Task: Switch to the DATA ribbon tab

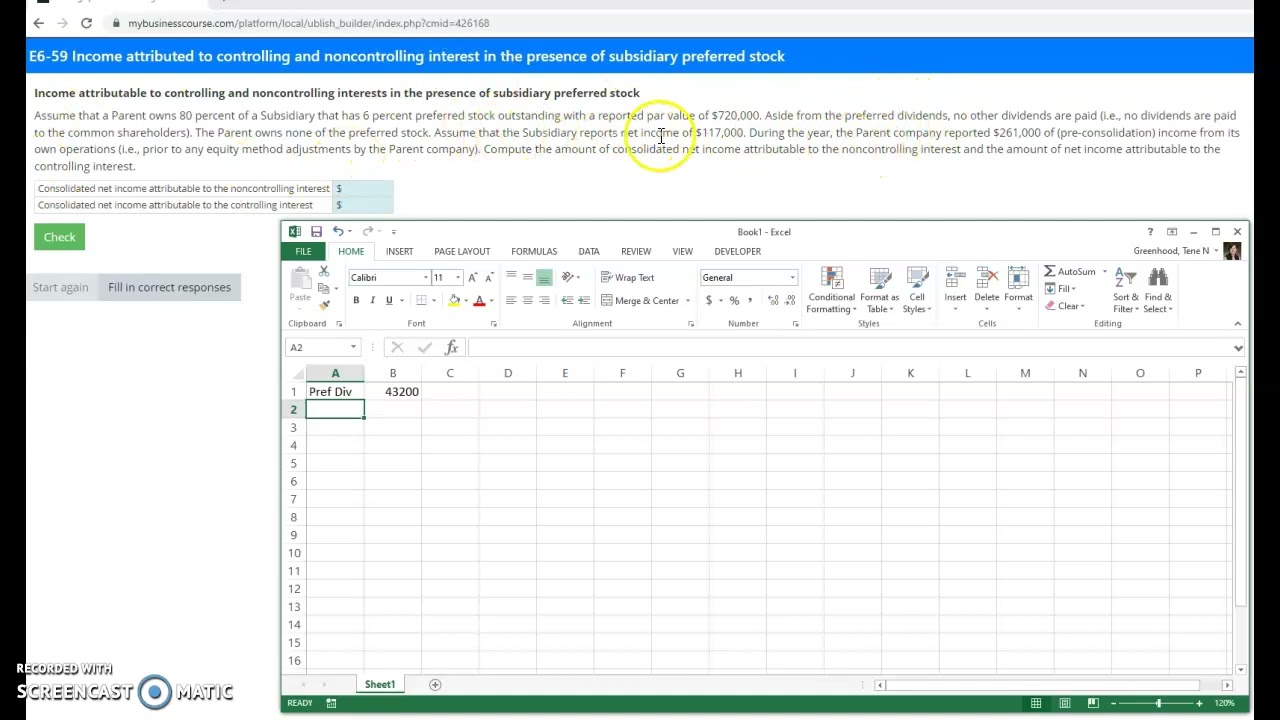Action: point(589,251)
